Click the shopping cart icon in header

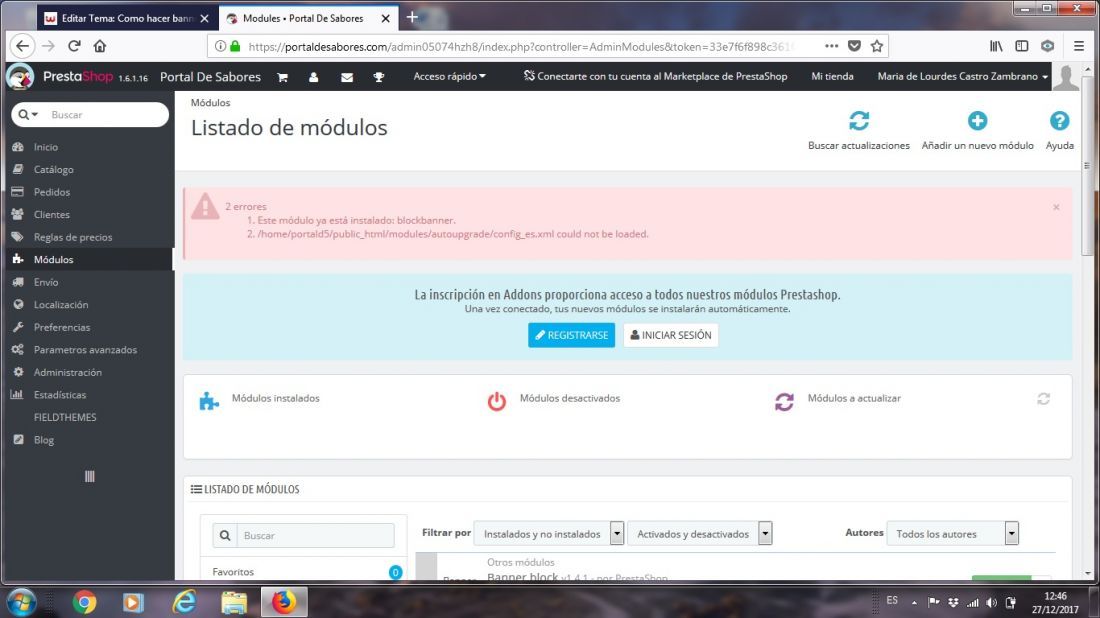(x=283, y=77)
